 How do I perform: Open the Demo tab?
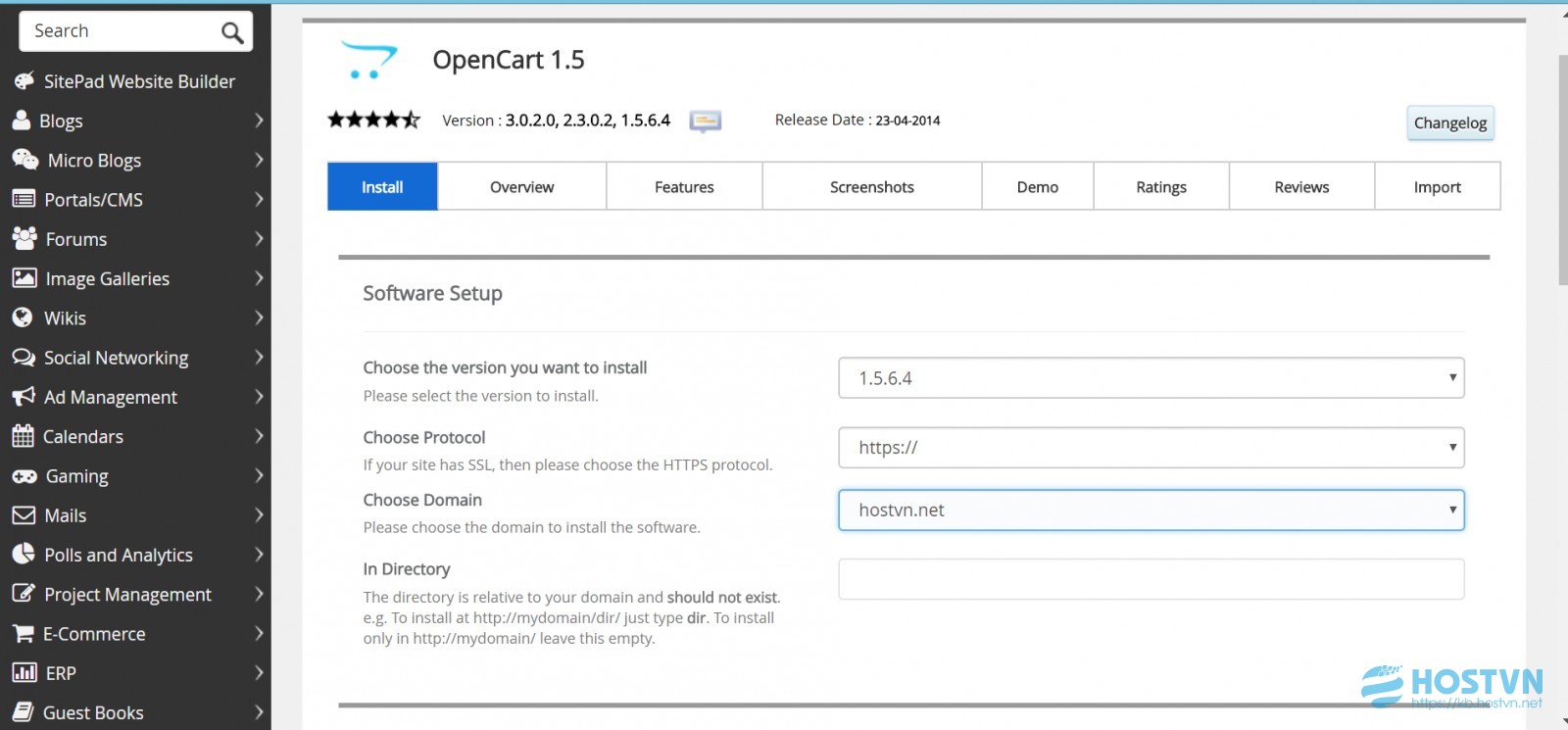click(1038, 186)
